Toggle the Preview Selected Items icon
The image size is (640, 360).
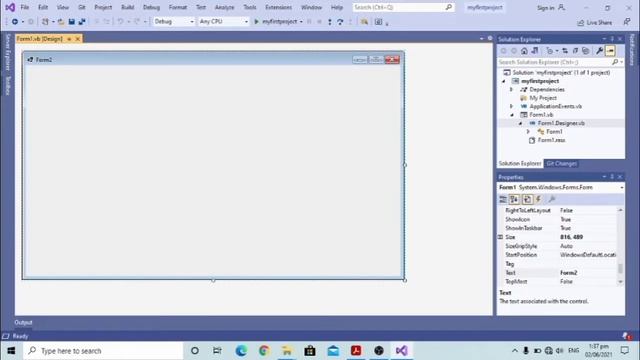click(610, 51)
